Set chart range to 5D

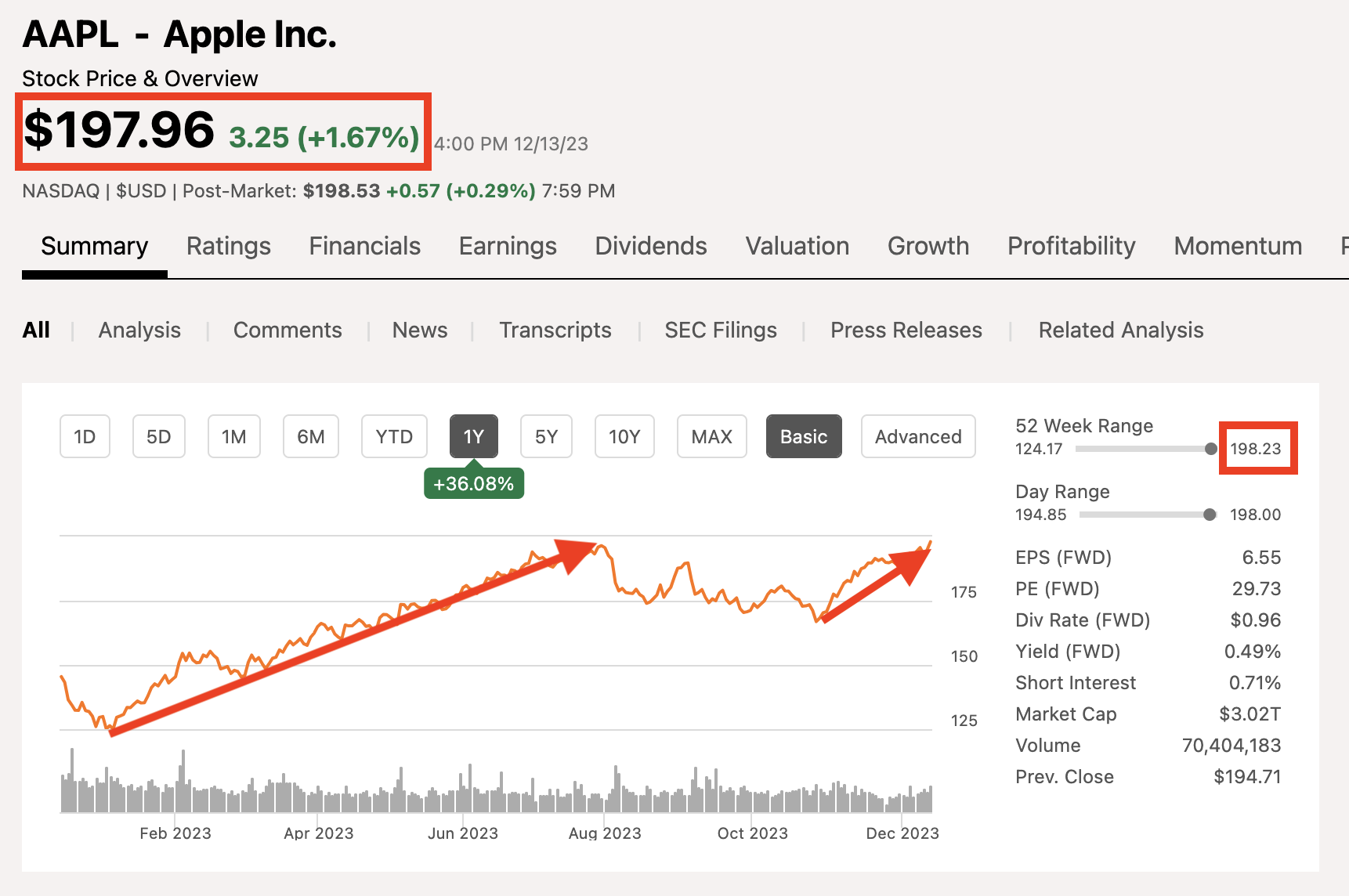[159, 436]
